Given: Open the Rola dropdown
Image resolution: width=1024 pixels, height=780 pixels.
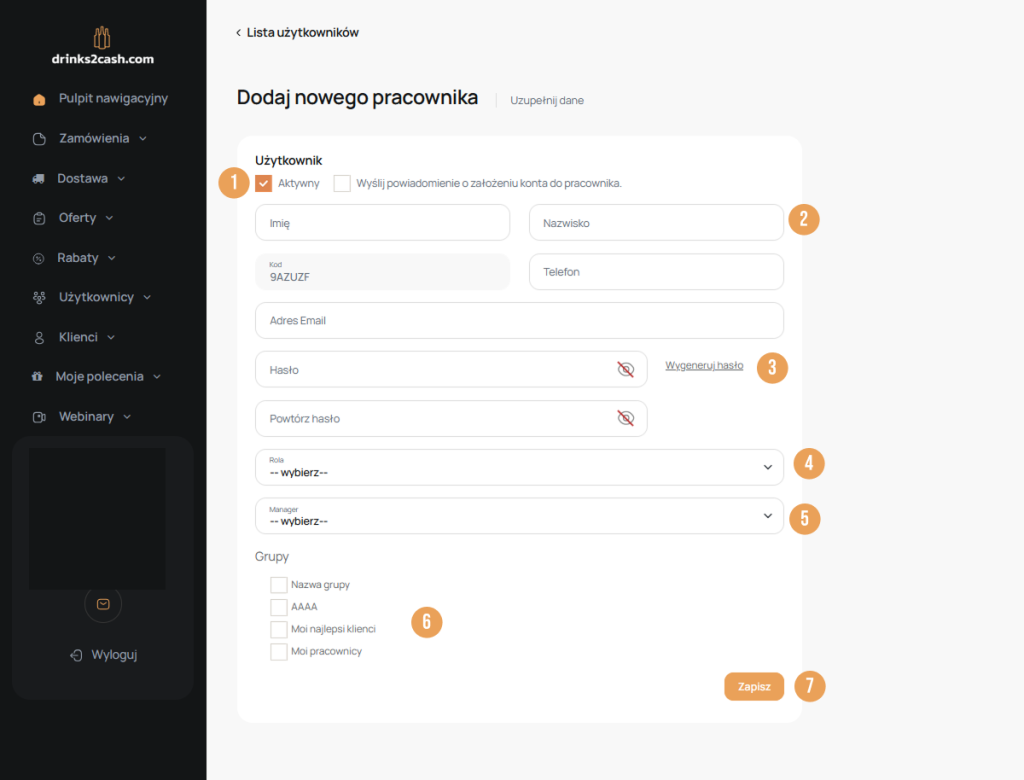Looking at the screenshot, I should click(x=519, y=467).
